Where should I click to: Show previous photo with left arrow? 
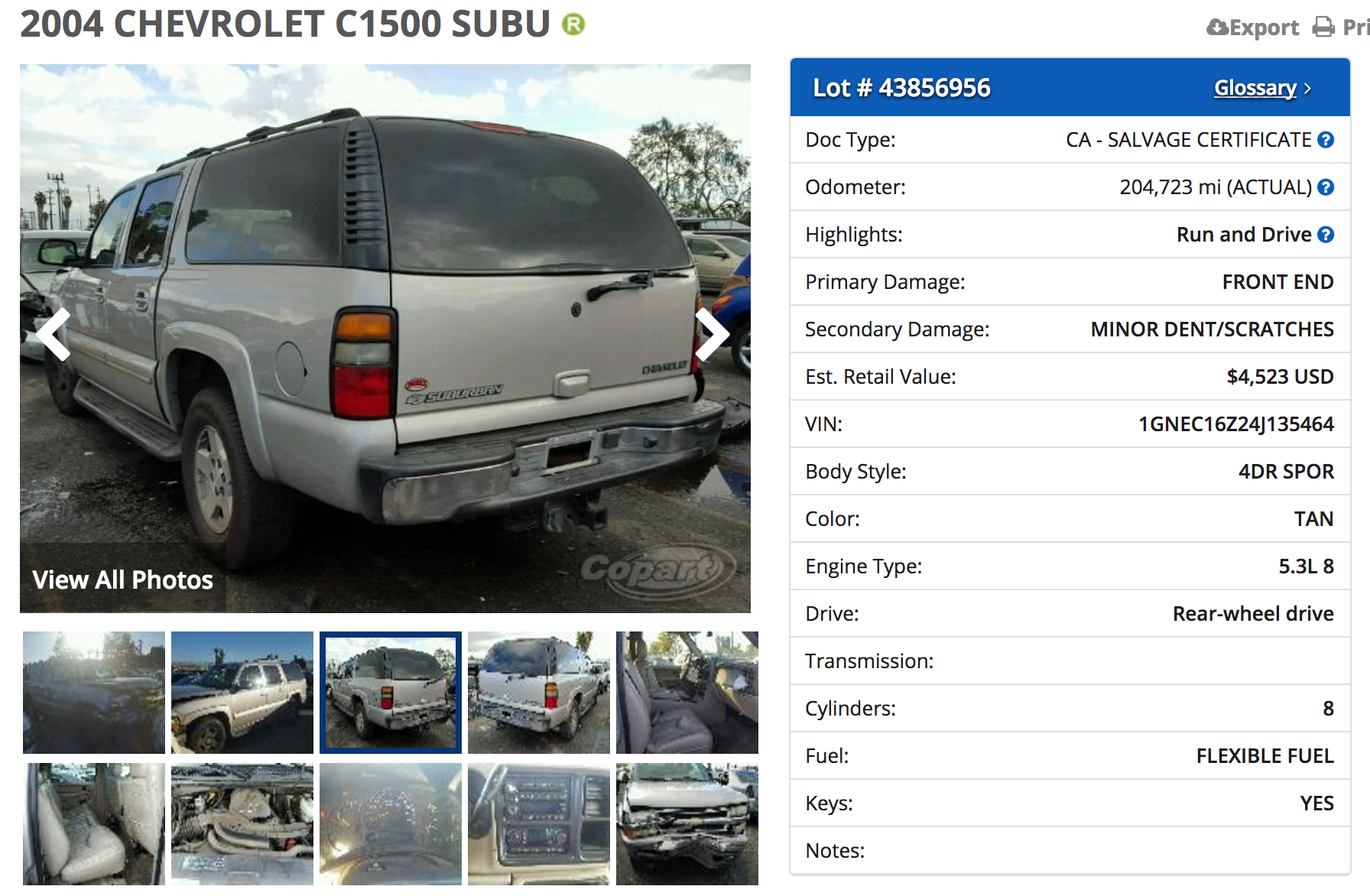[x=54, y=334]
